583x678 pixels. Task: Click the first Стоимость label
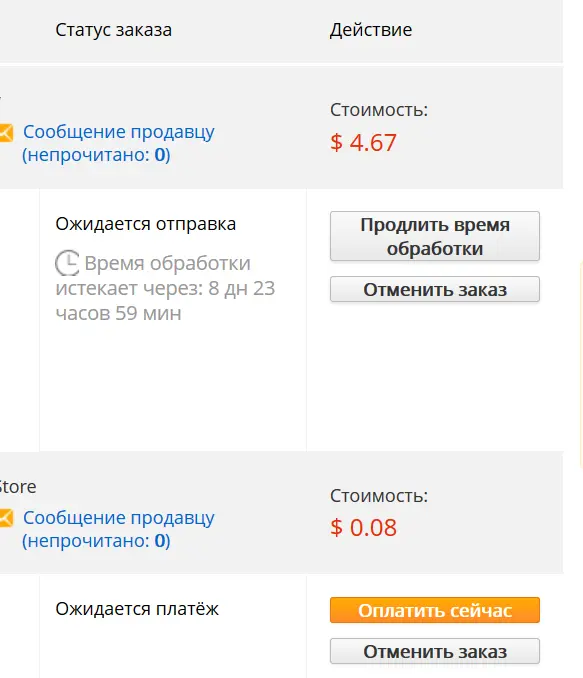click(x=379, y=110)
